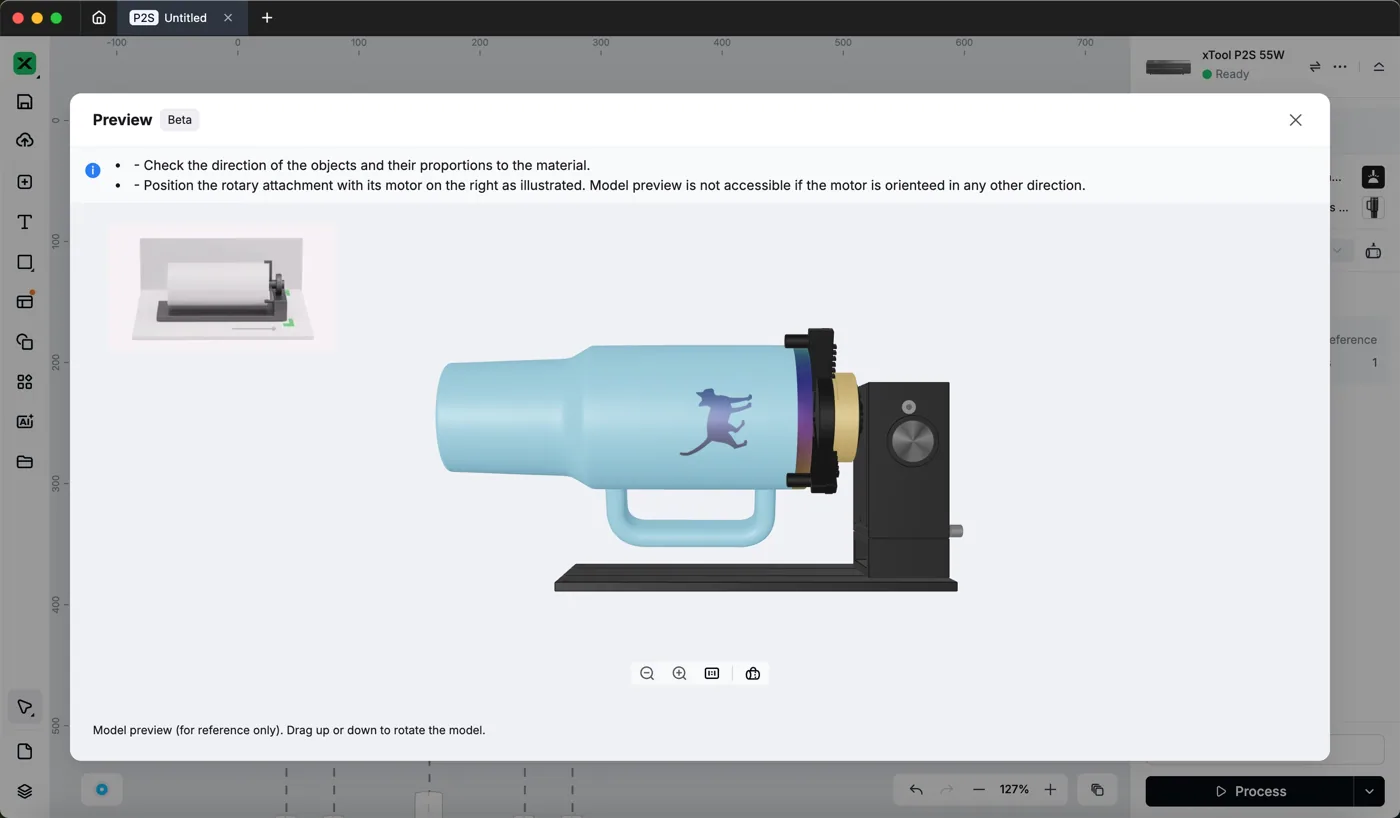Click the cloud upload icon in sidebar
This screenshot has width=1400, height=818.
pos(25,141)
